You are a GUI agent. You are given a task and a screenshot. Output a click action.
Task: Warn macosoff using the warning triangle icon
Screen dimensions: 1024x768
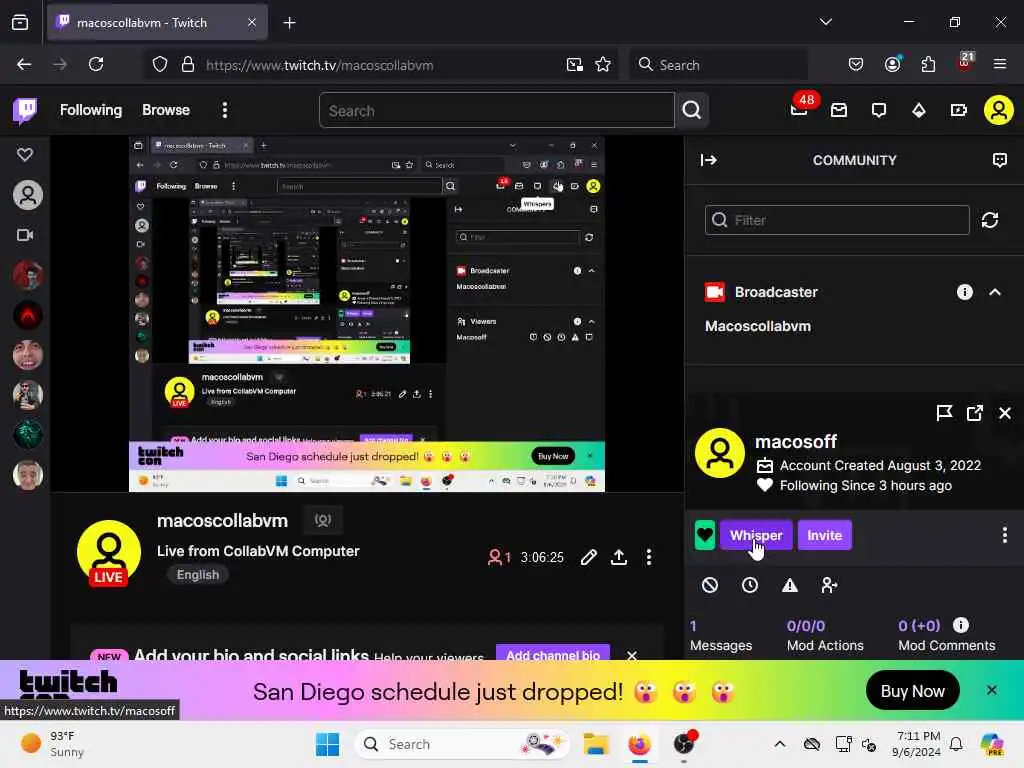[790, 585]
